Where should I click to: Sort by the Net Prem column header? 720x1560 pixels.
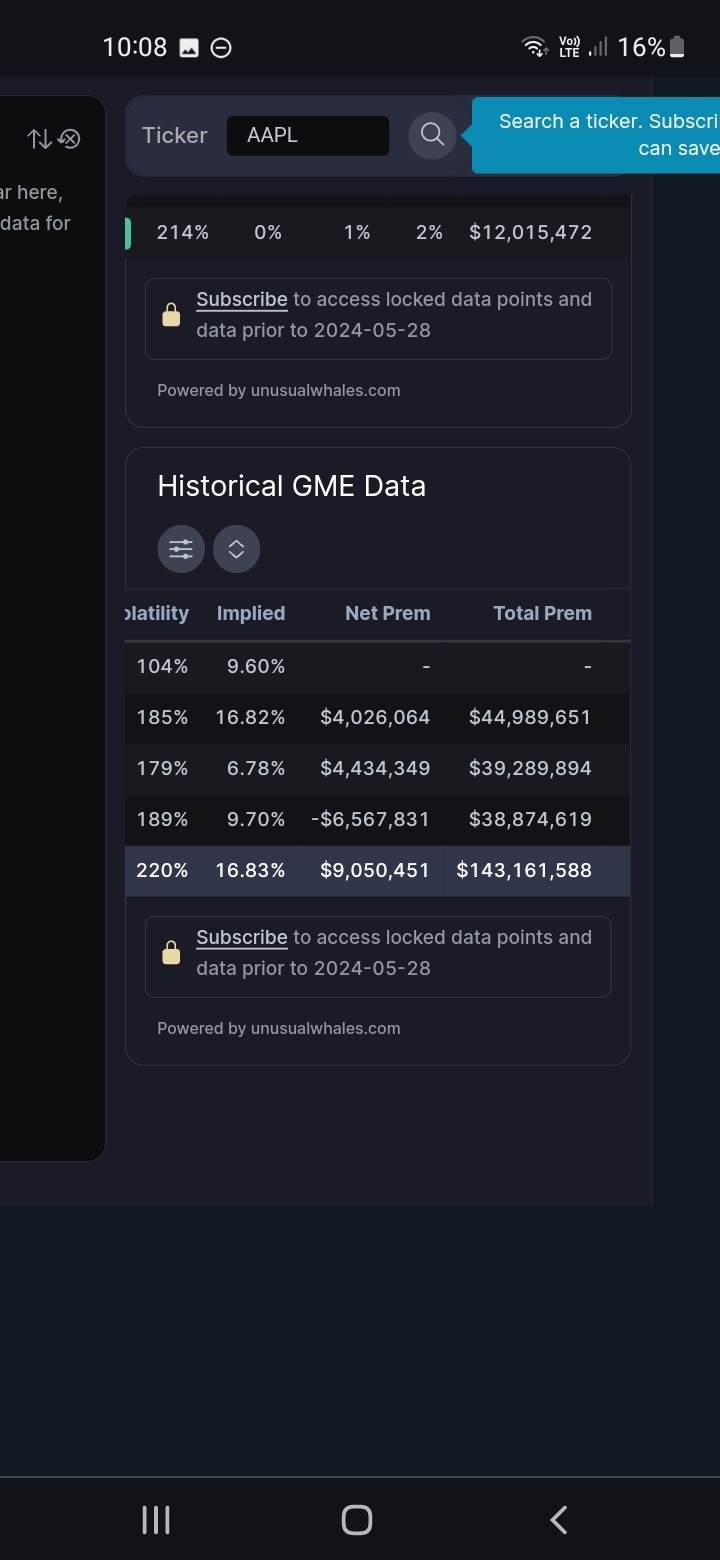coord(387,613)
